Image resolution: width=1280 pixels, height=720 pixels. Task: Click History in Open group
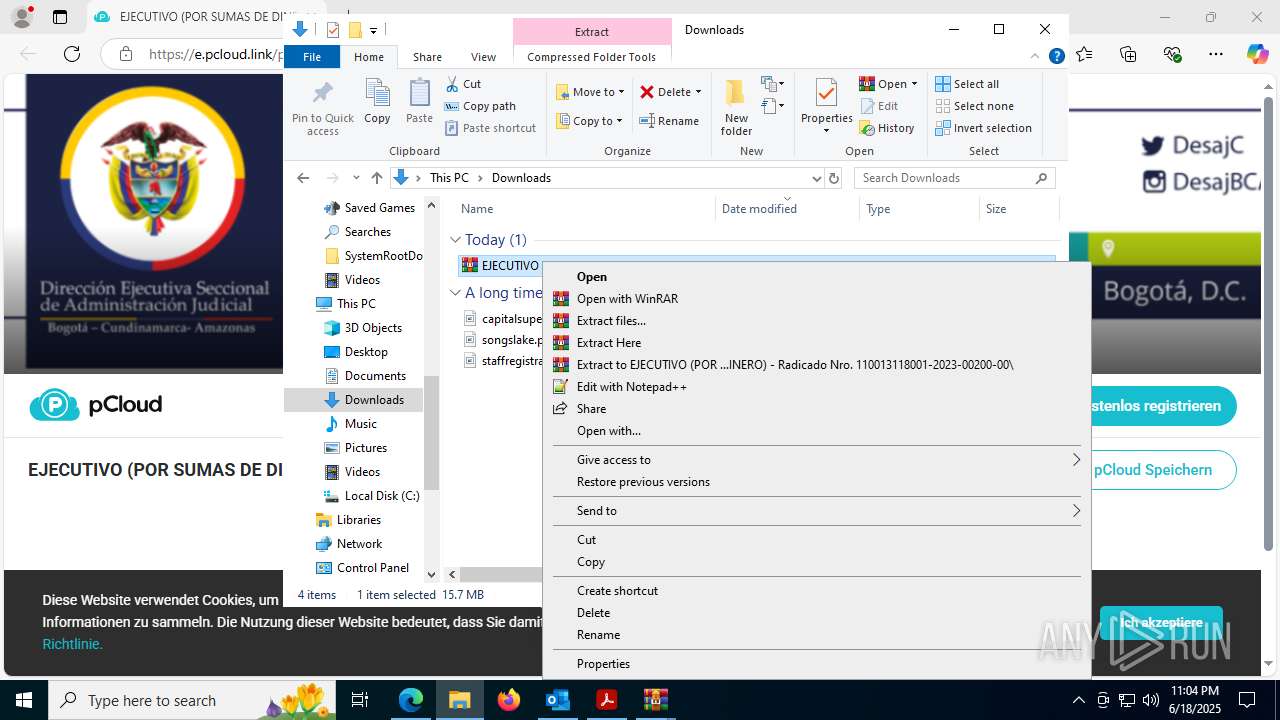coord(886,128)
